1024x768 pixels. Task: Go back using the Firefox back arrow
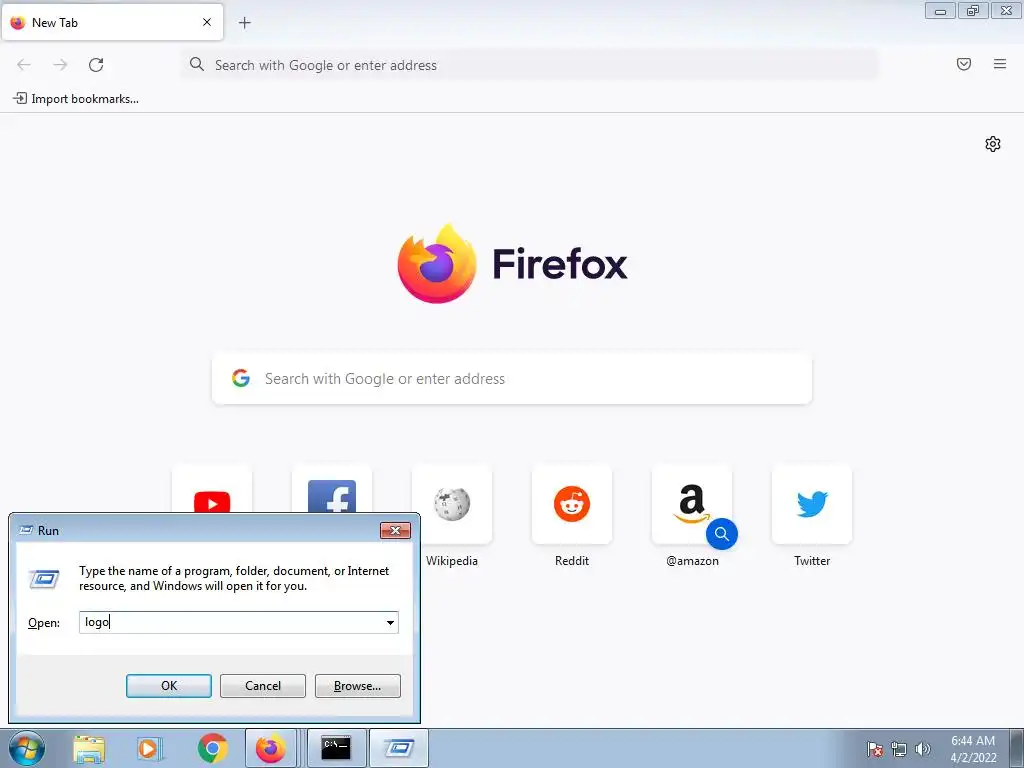click(x=24, y=65)
